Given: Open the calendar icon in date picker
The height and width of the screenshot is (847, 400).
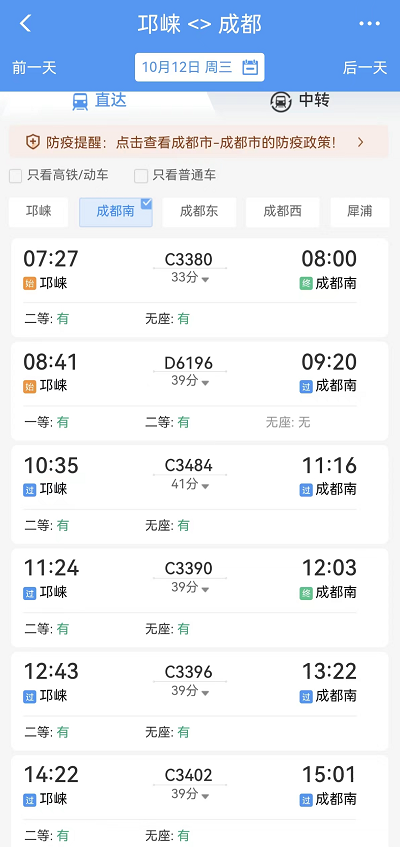Looking at the screenshot, I should click(250, 68).
